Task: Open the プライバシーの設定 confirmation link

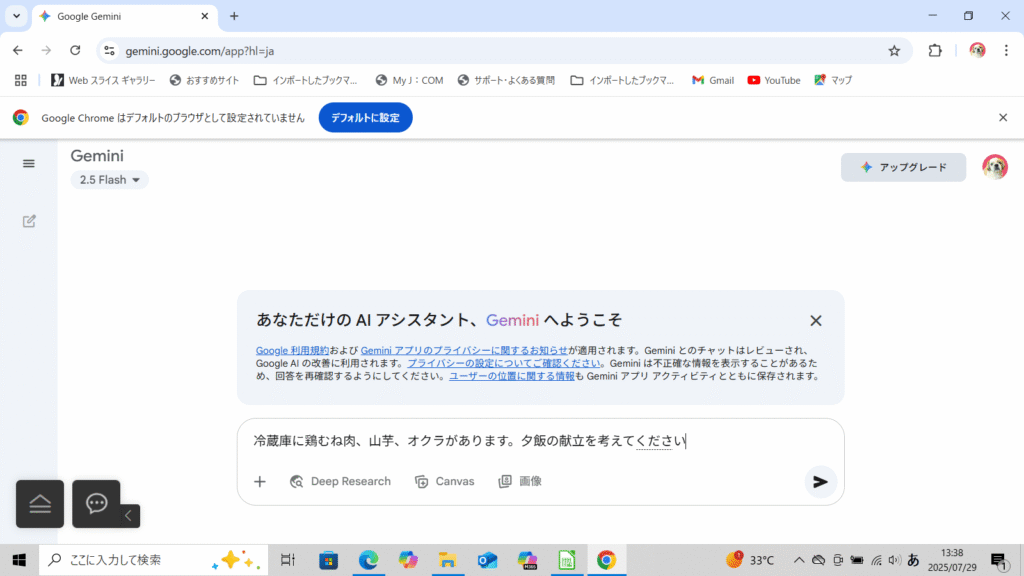Action: point(504,363)
